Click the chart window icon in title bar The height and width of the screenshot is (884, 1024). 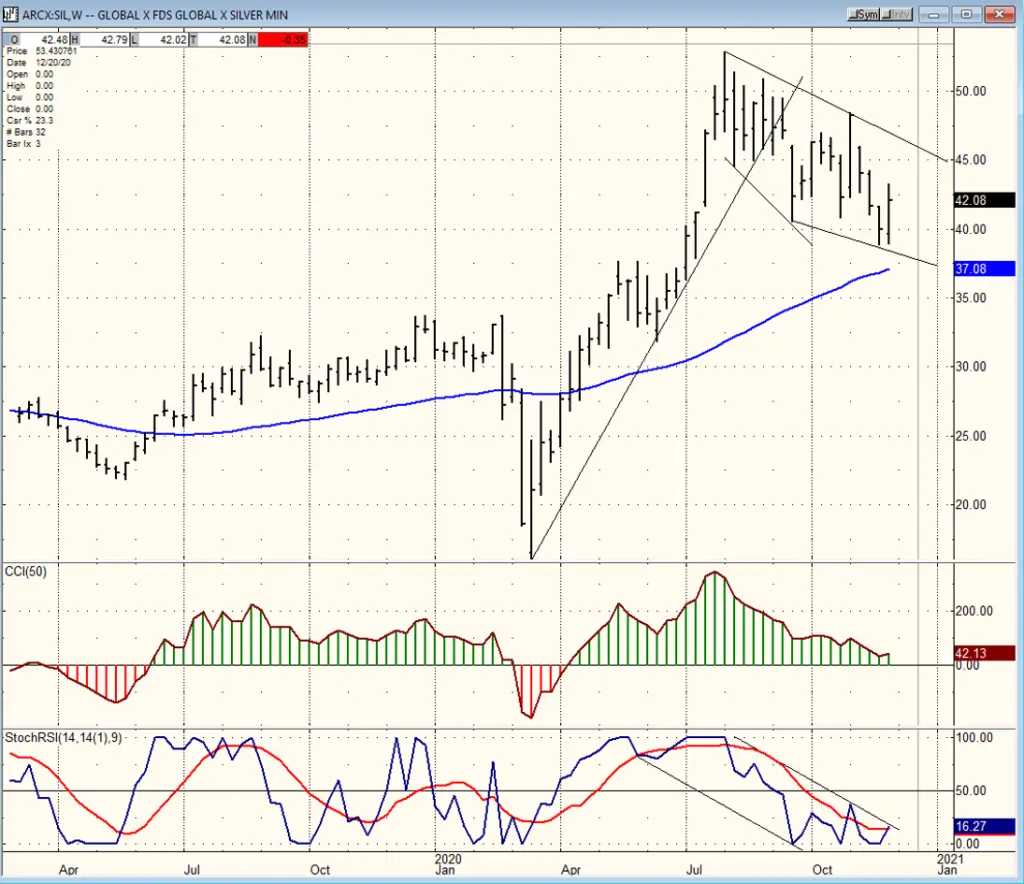(x=10, y=14)
